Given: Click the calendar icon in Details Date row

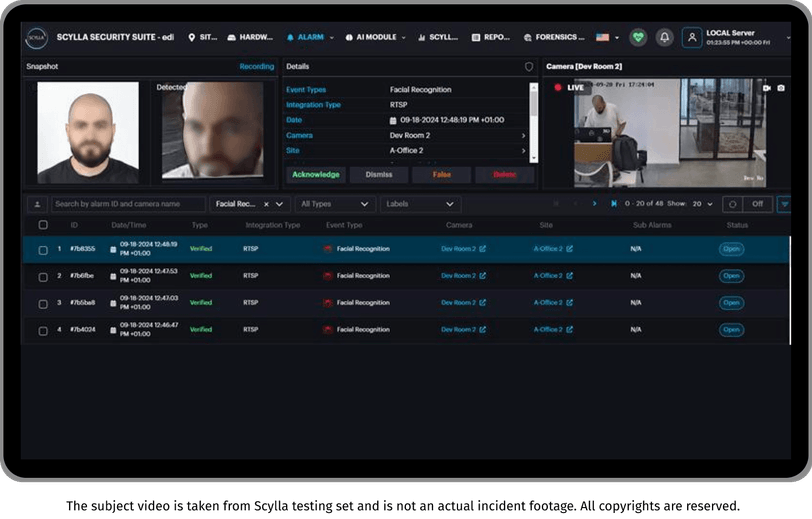Looking at the screenshot, I should [x=393, y=120].
